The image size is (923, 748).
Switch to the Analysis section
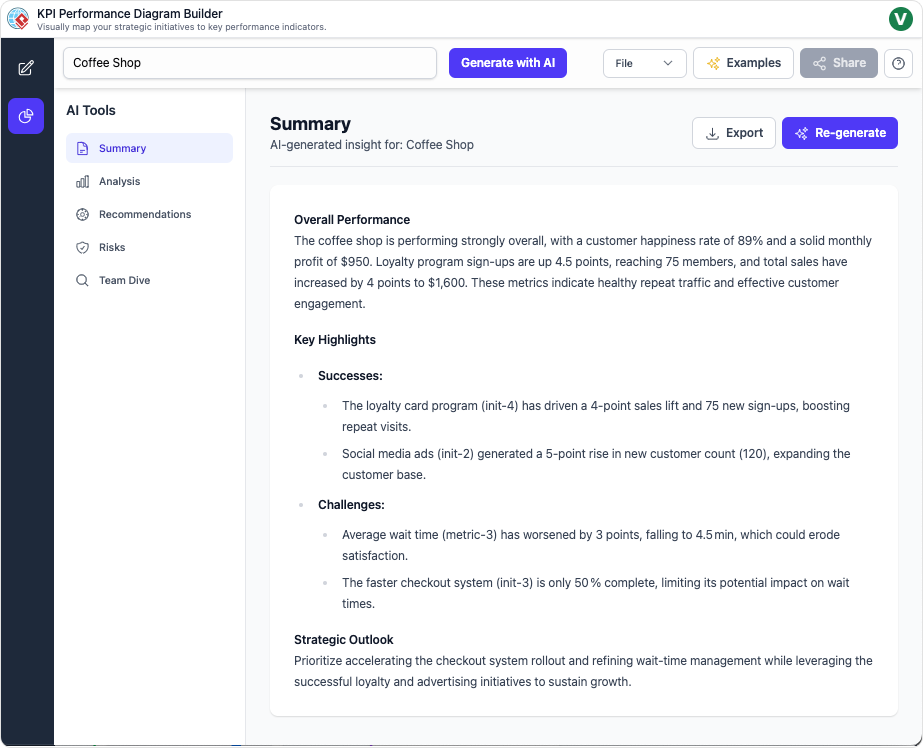[x=119, y=181]
